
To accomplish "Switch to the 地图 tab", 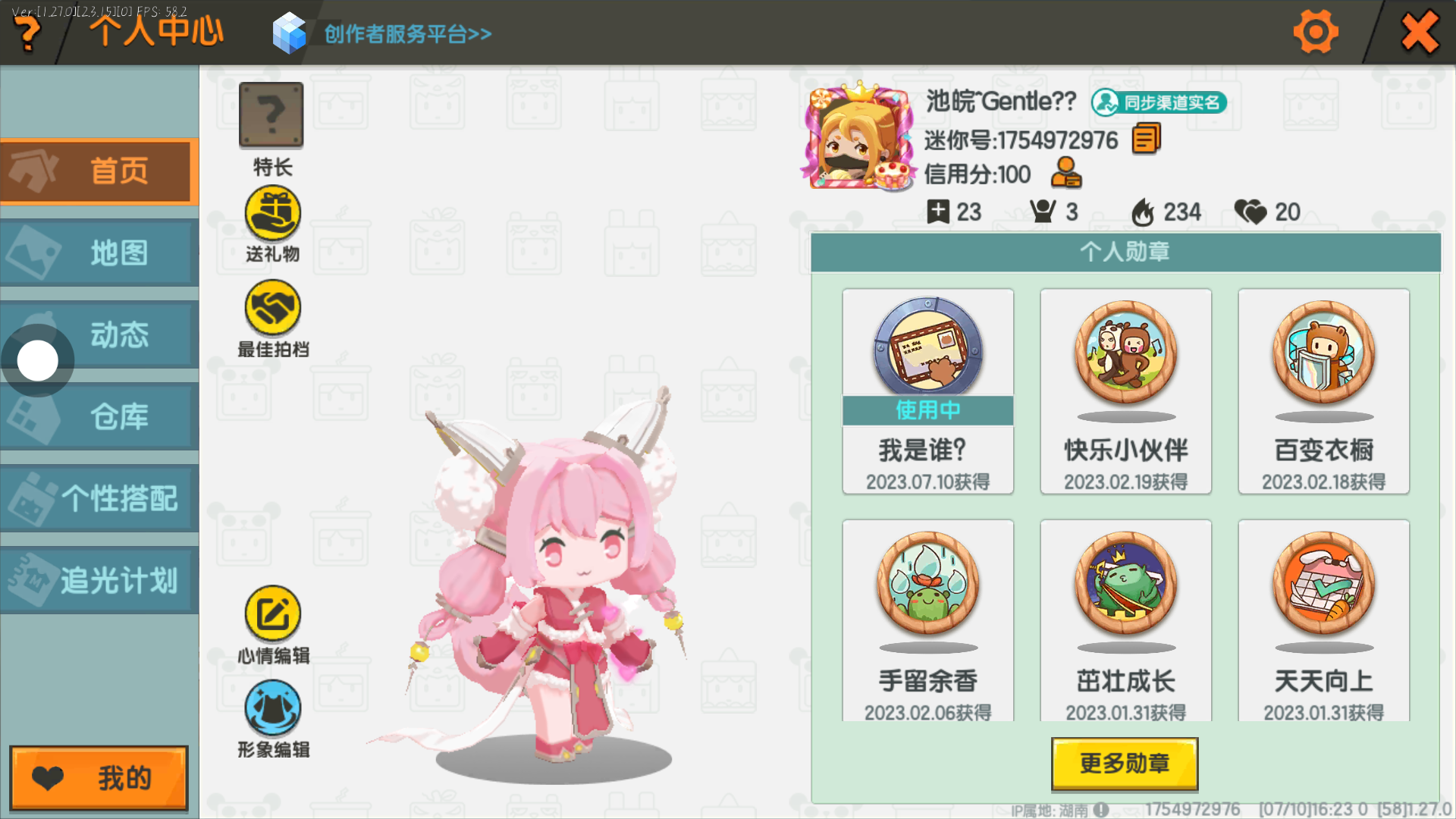I will (99, 253).
